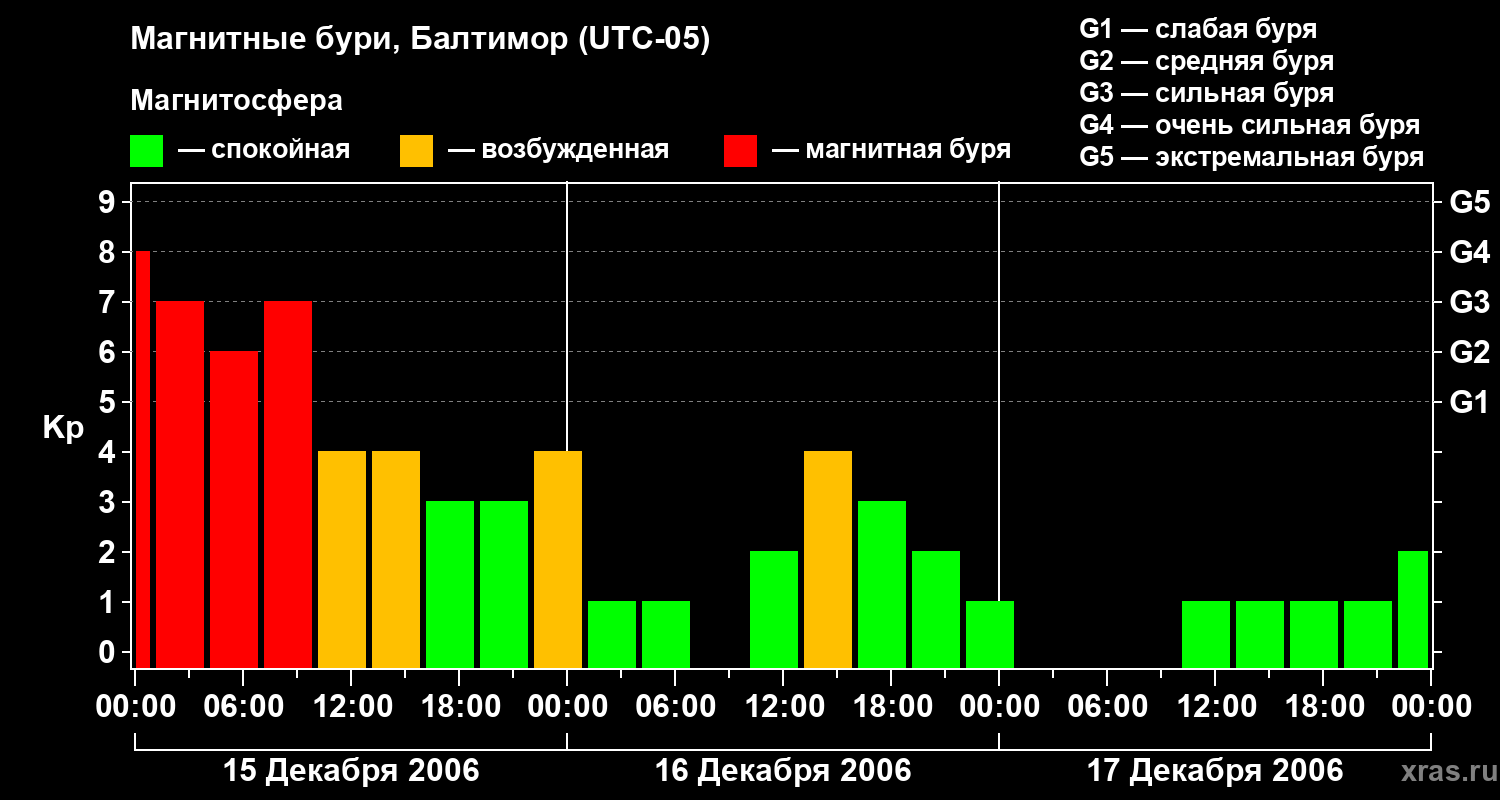Click the red 'магнитная буря' legend swatch
The width and height of the screenshot is (1500, 800).
pyautogui.click(x=740, y=151)
